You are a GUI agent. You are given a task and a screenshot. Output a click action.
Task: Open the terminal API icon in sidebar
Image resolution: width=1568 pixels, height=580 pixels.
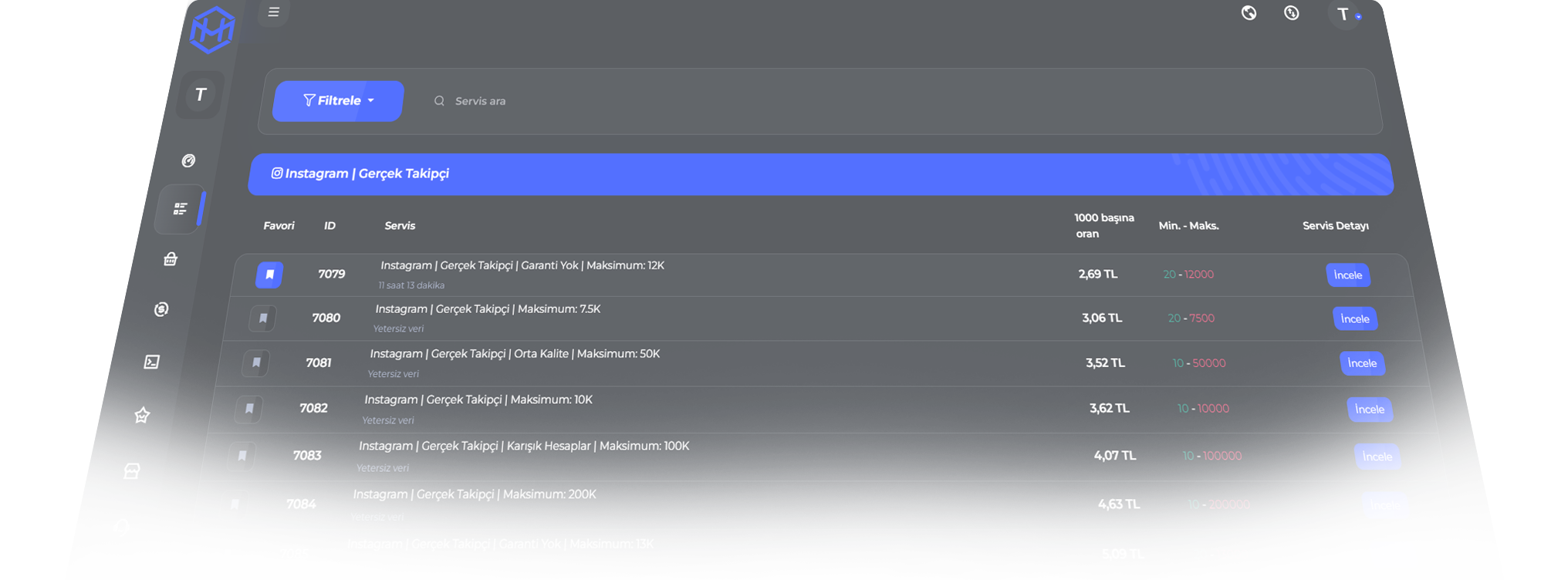click(x=152, y=362)
